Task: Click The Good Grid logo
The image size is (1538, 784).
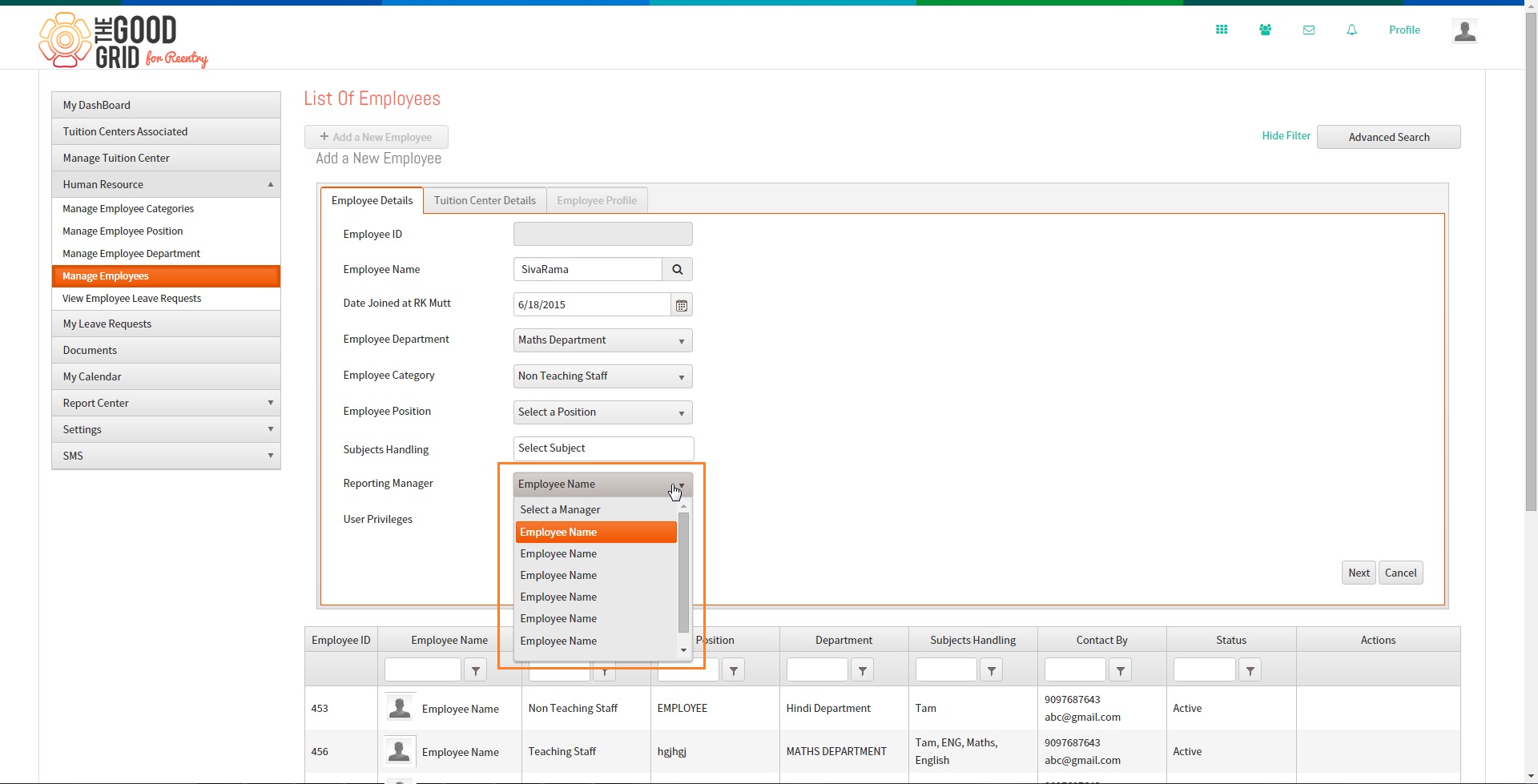Action: point(123,40)
